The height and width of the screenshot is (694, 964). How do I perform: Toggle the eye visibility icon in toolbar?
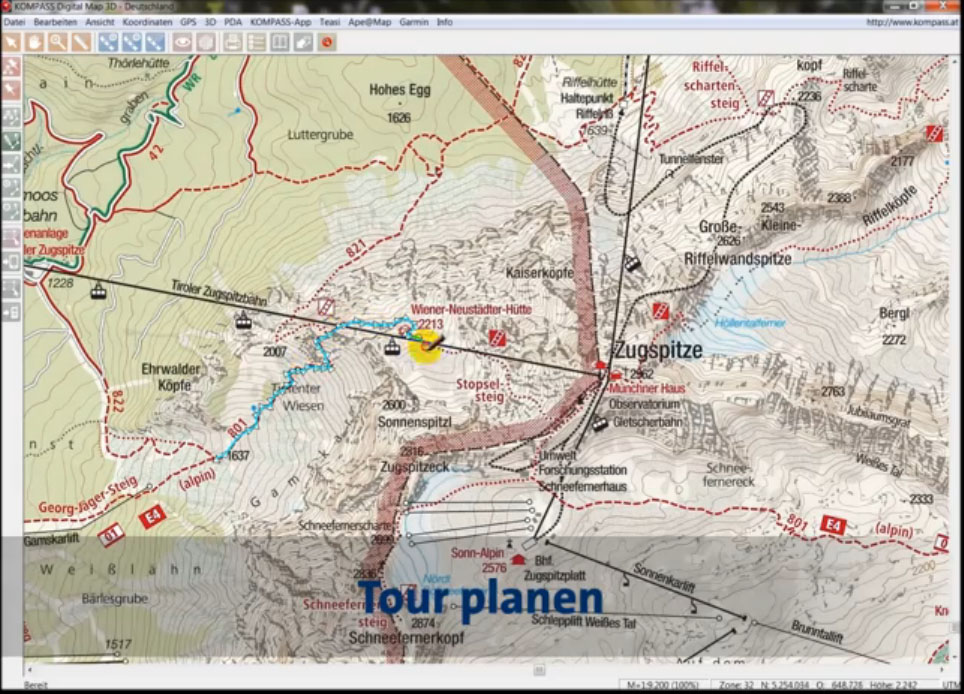click(x=182, y=42)
